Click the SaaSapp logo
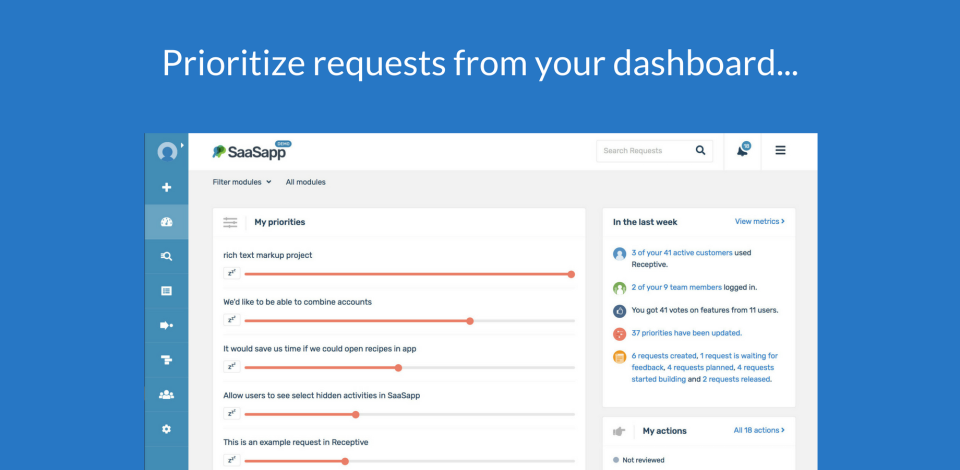 coord(252,151)
